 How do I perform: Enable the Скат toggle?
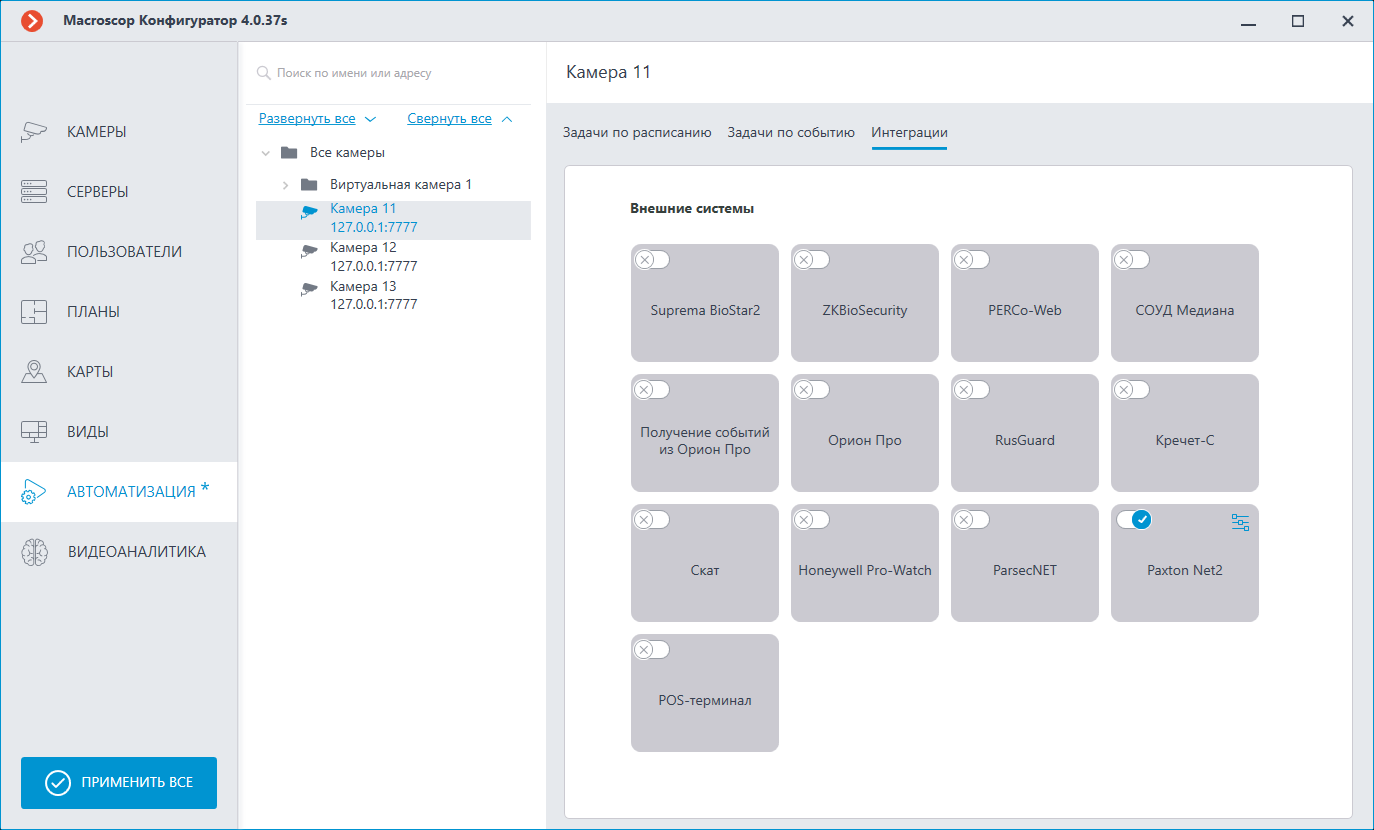click(652, 520)
